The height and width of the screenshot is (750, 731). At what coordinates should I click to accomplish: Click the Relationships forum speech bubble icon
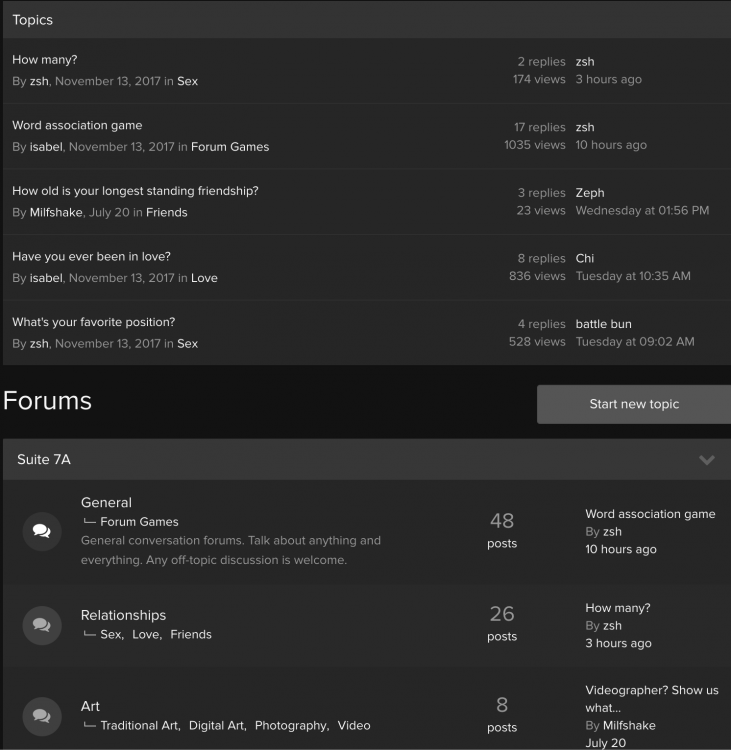[x=42, y=625]
